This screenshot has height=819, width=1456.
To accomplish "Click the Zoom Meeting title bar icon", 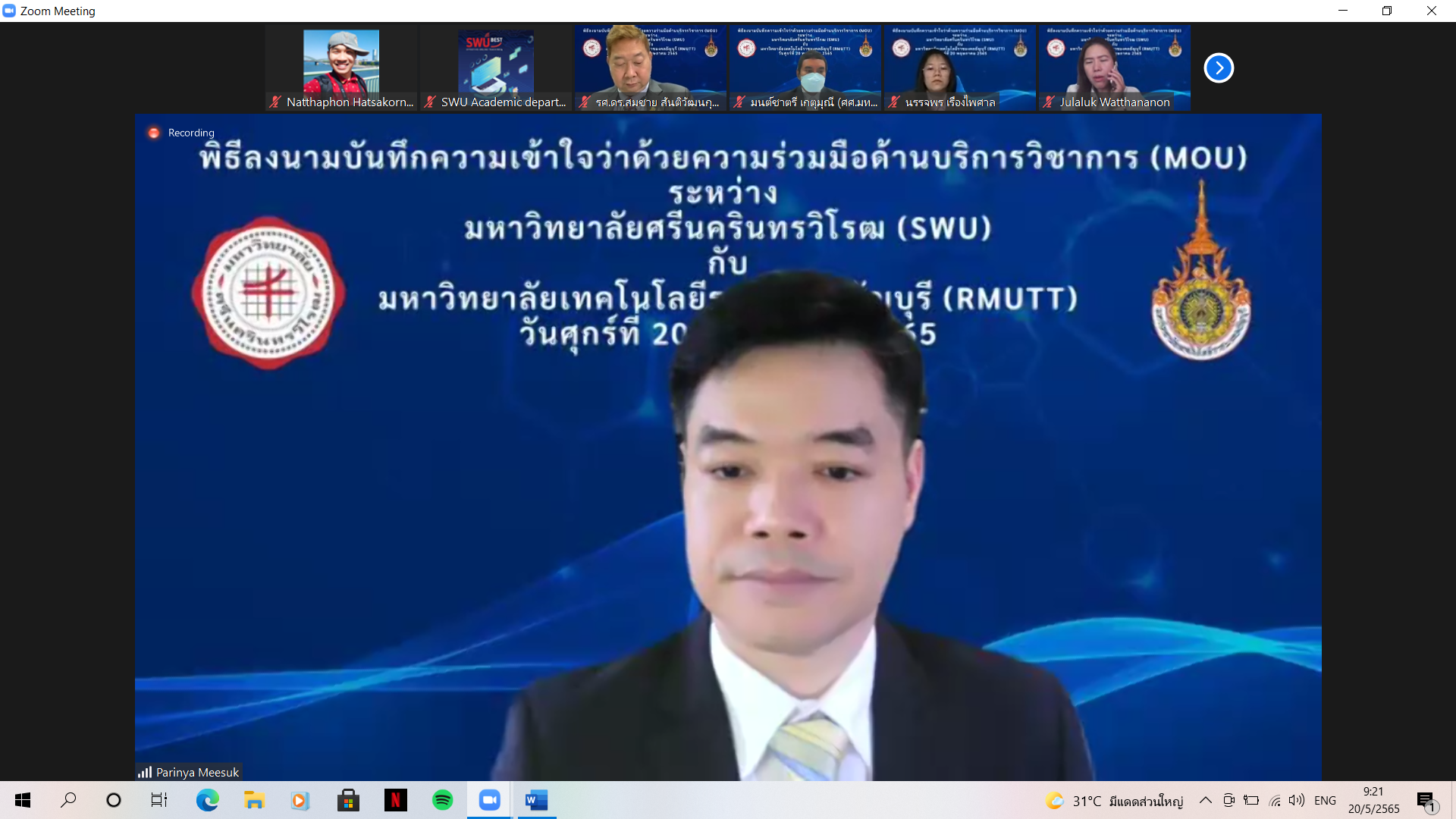I will coord(9,11).
